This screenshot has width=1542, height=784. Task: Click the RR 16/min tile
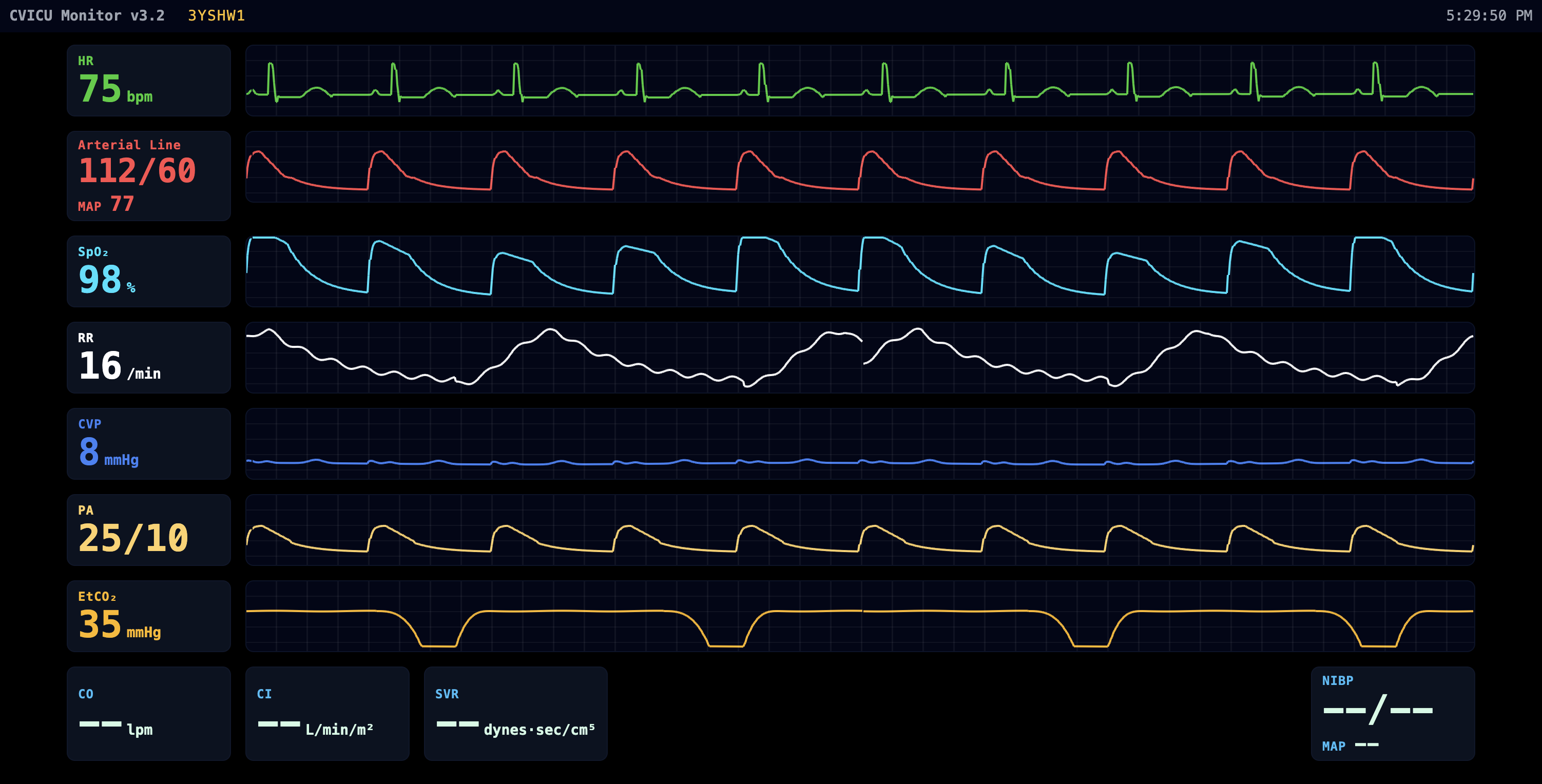pyautogui.click(x=148, y=357)
